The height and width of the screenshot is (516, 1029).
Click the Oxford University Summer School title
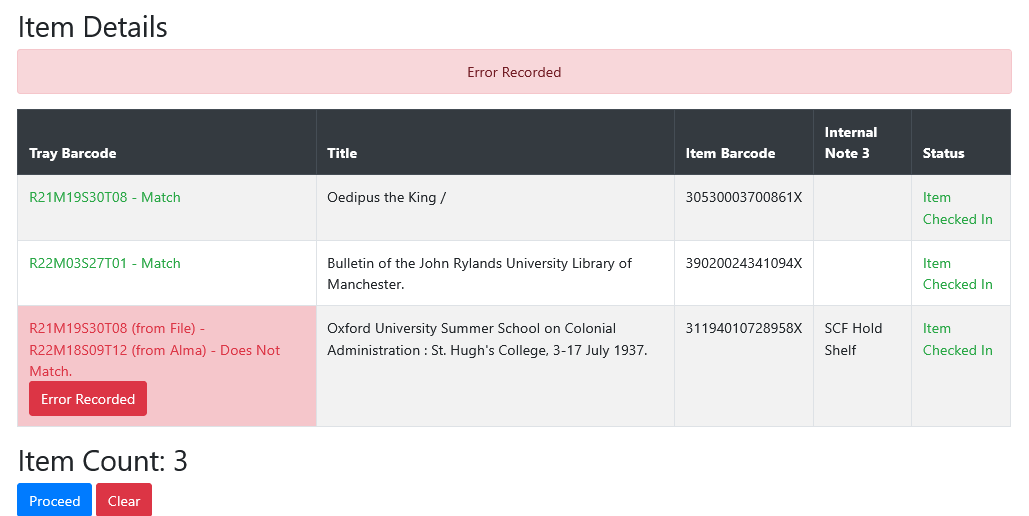[x=487, y=339]
